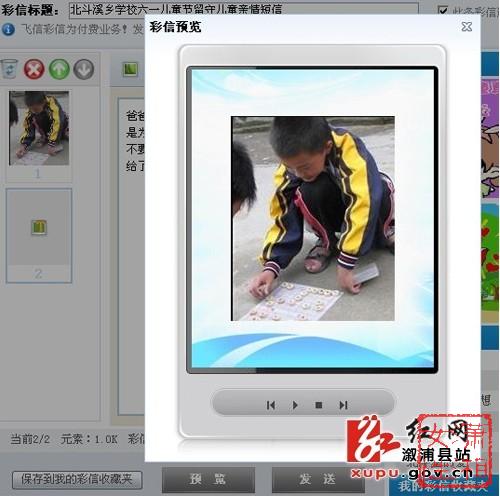This screenshot has height=496, width=500.
Task: Click the gray down arrow move icon
Action: coord(84,69)
